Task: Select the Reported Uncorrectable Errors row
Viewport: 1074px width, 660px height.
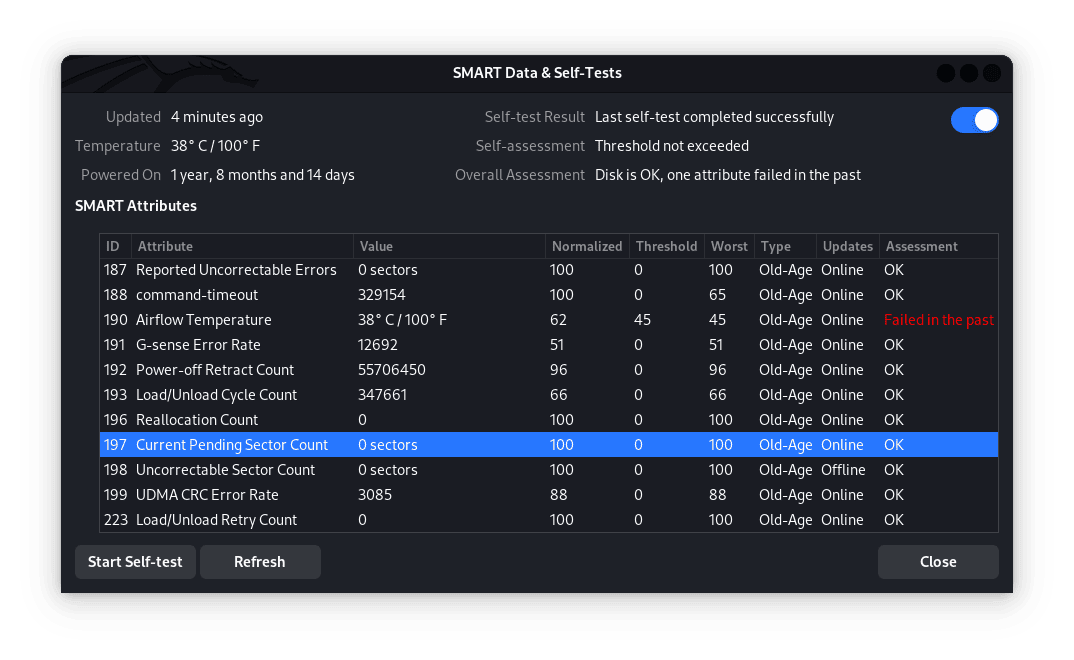Action: (549, 270)
